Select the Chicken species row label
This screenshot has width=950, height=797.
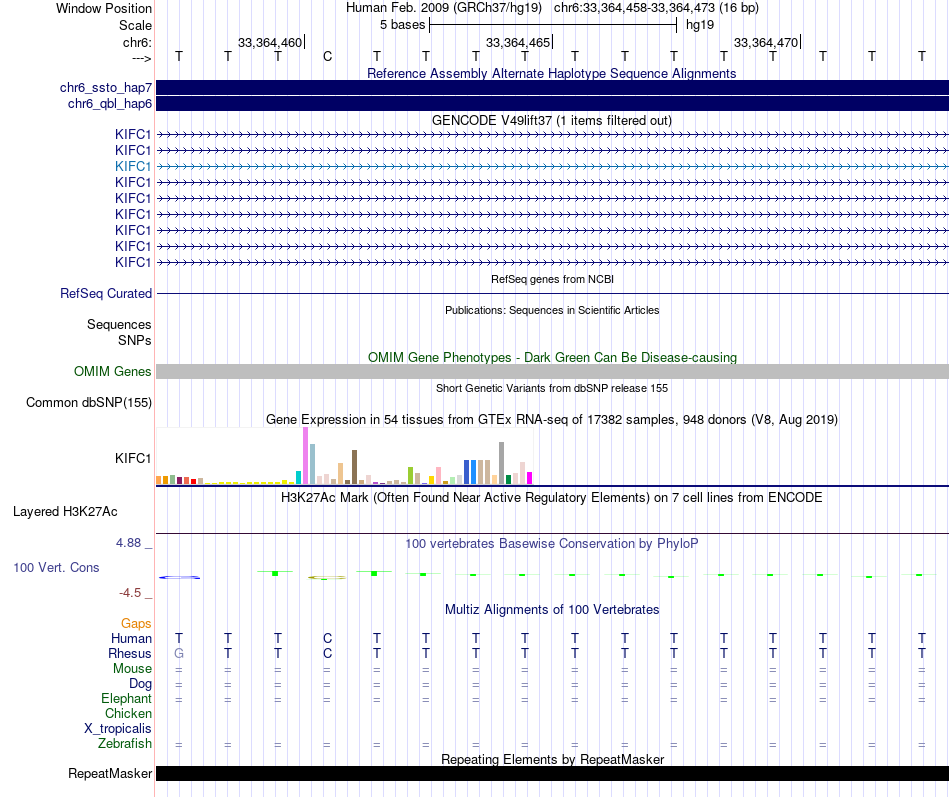click(x=128, y=714)
